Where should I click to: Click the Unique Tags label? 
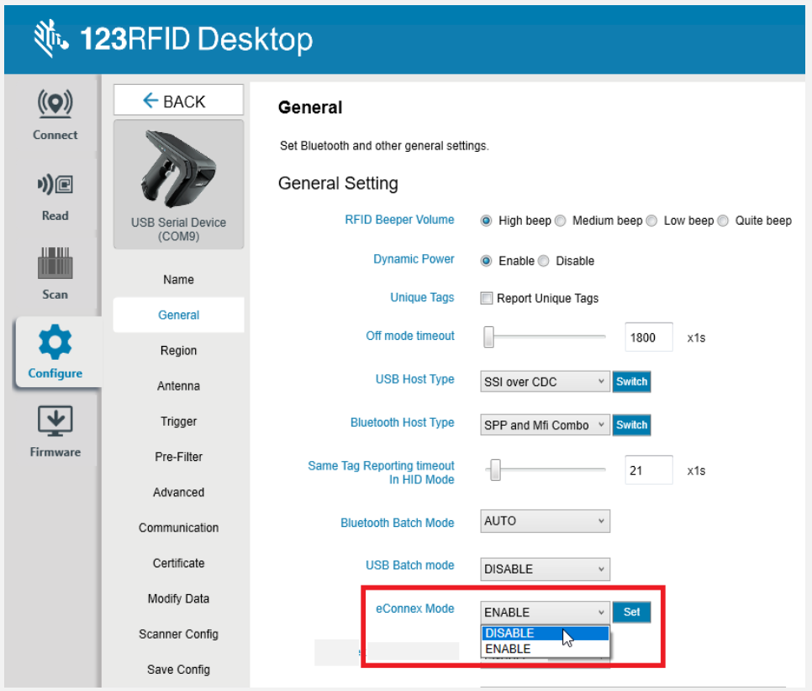pos(422,298)
